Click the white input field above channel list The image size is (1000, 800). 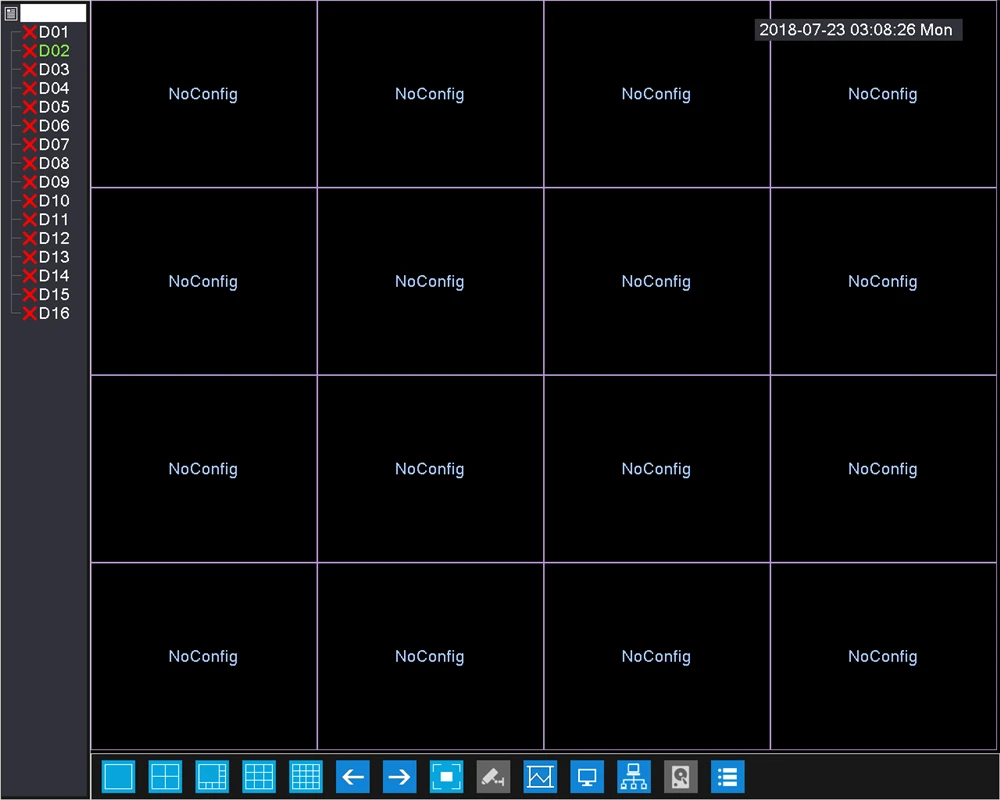pyautogui.click(x=54, y=13)
